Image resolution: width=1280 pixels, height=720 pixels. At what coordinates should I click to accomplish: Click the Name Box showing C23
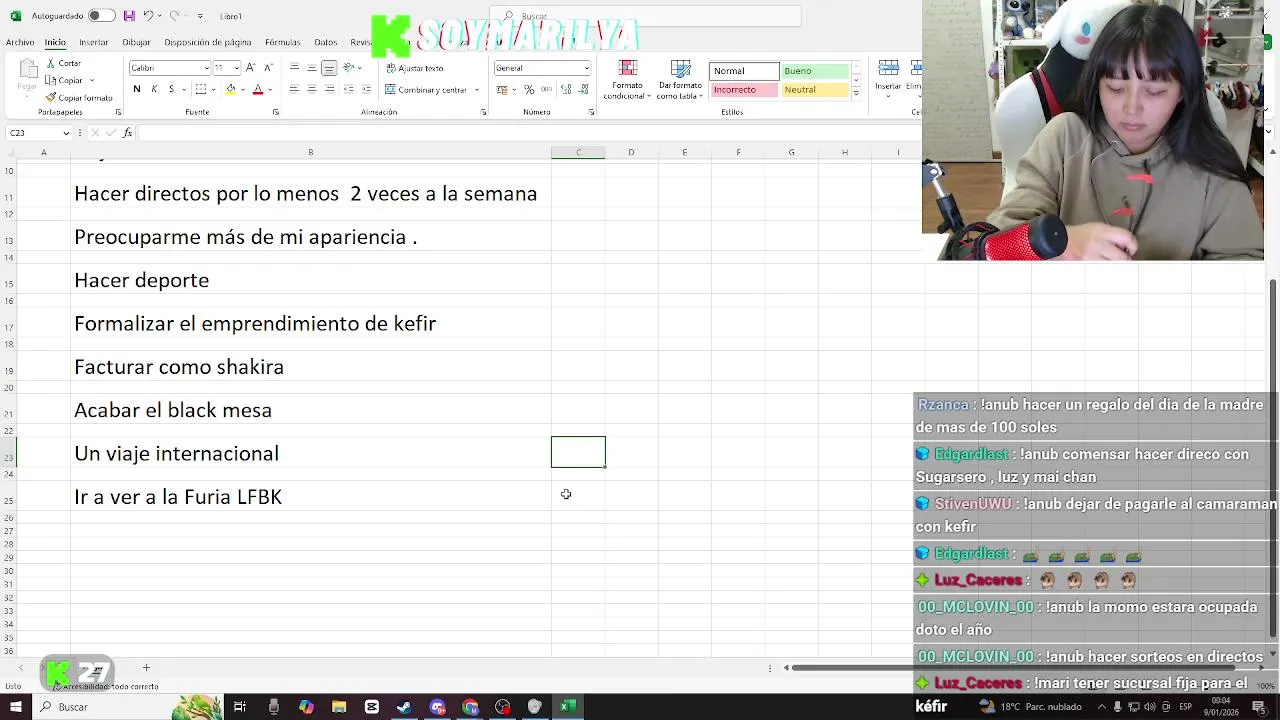(x=39, y=133)
